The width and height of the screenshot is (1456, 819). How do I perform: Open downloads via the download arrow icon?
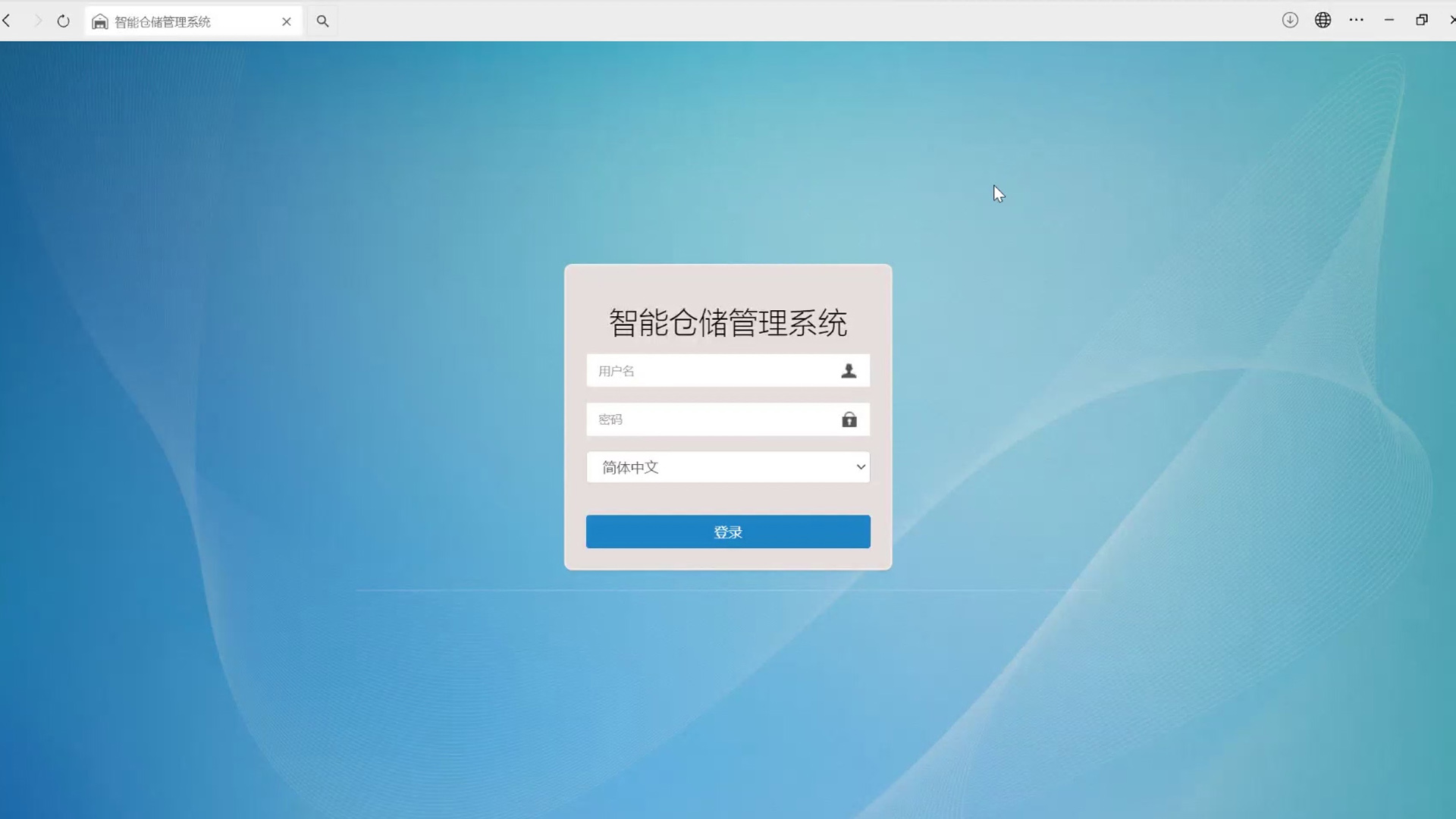pos(1290,20)
